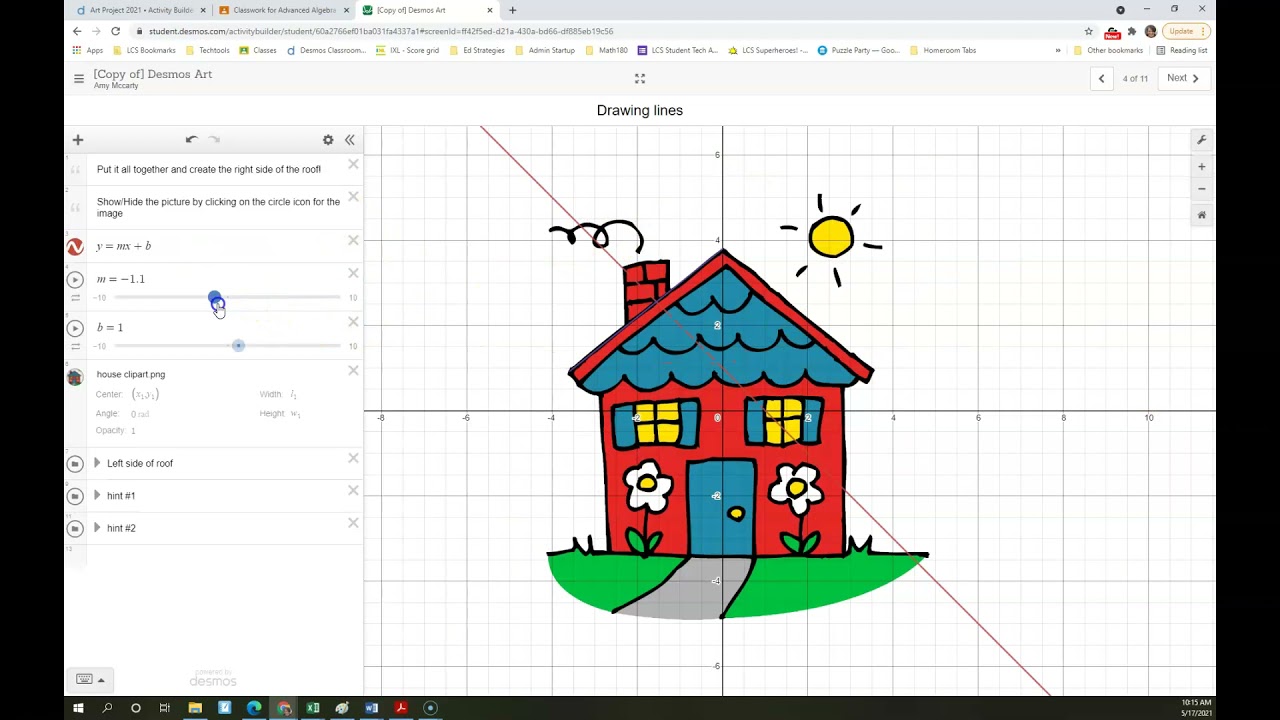Zoom out on the graph
The height and width of the screenshot is (720, 1280).
[x=1202, y=189]
